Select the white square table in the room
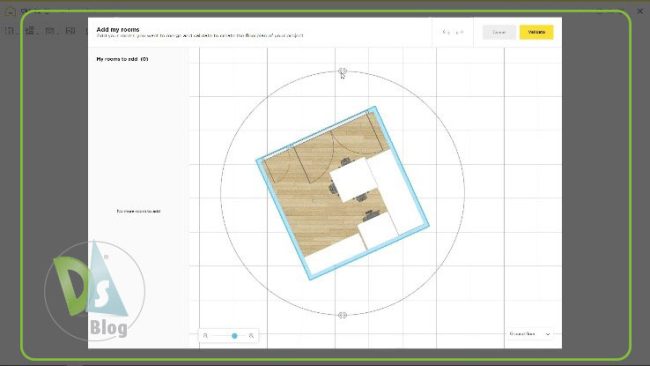The width and height of the screenshot is (650, 366). pos(354,179)
